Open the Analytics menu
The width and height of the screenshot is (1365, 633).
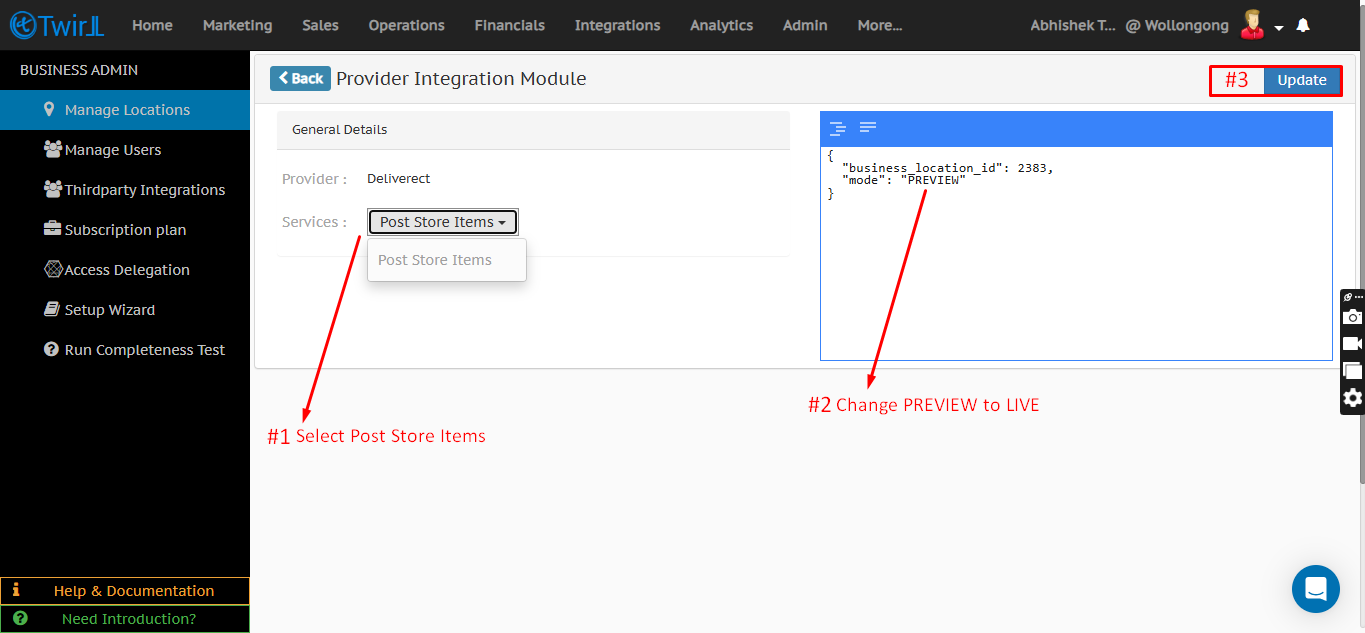click(721, 25)
